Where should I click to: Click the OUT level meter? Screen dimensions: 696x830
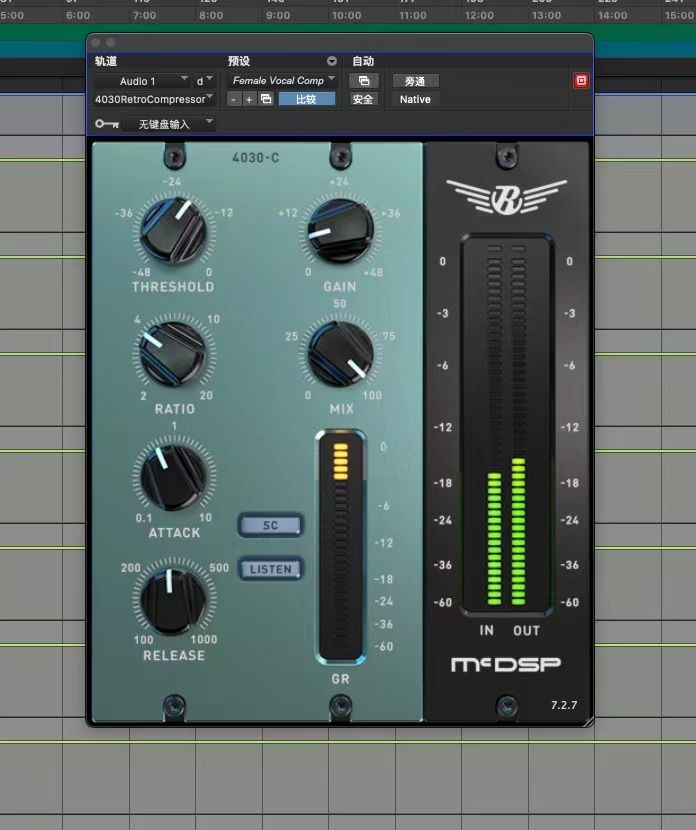click(x=519, y=426)
